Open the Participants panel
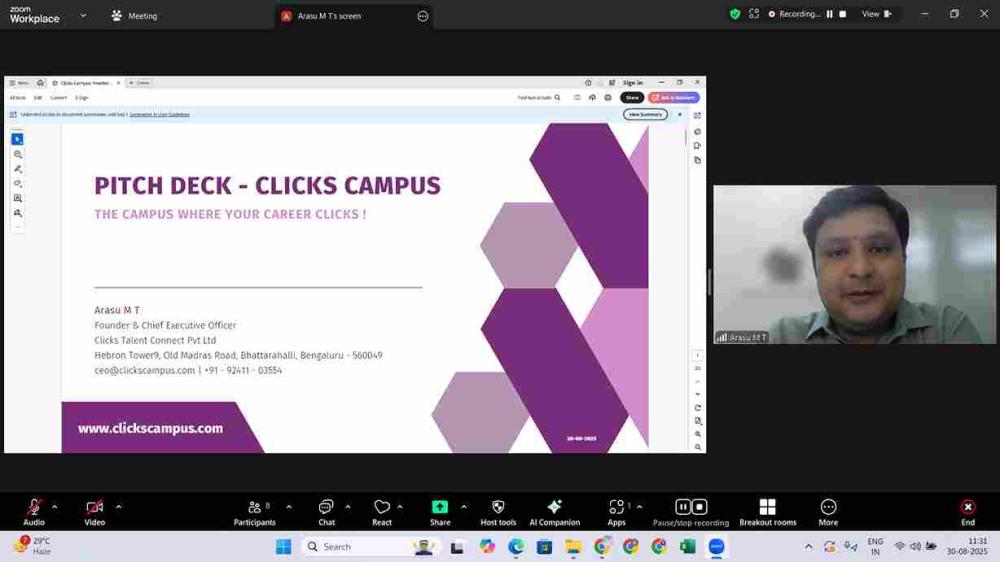Image resolution: width=1000 pixels, height=562 pixels. pyautogui.click(x=255, y=511)
